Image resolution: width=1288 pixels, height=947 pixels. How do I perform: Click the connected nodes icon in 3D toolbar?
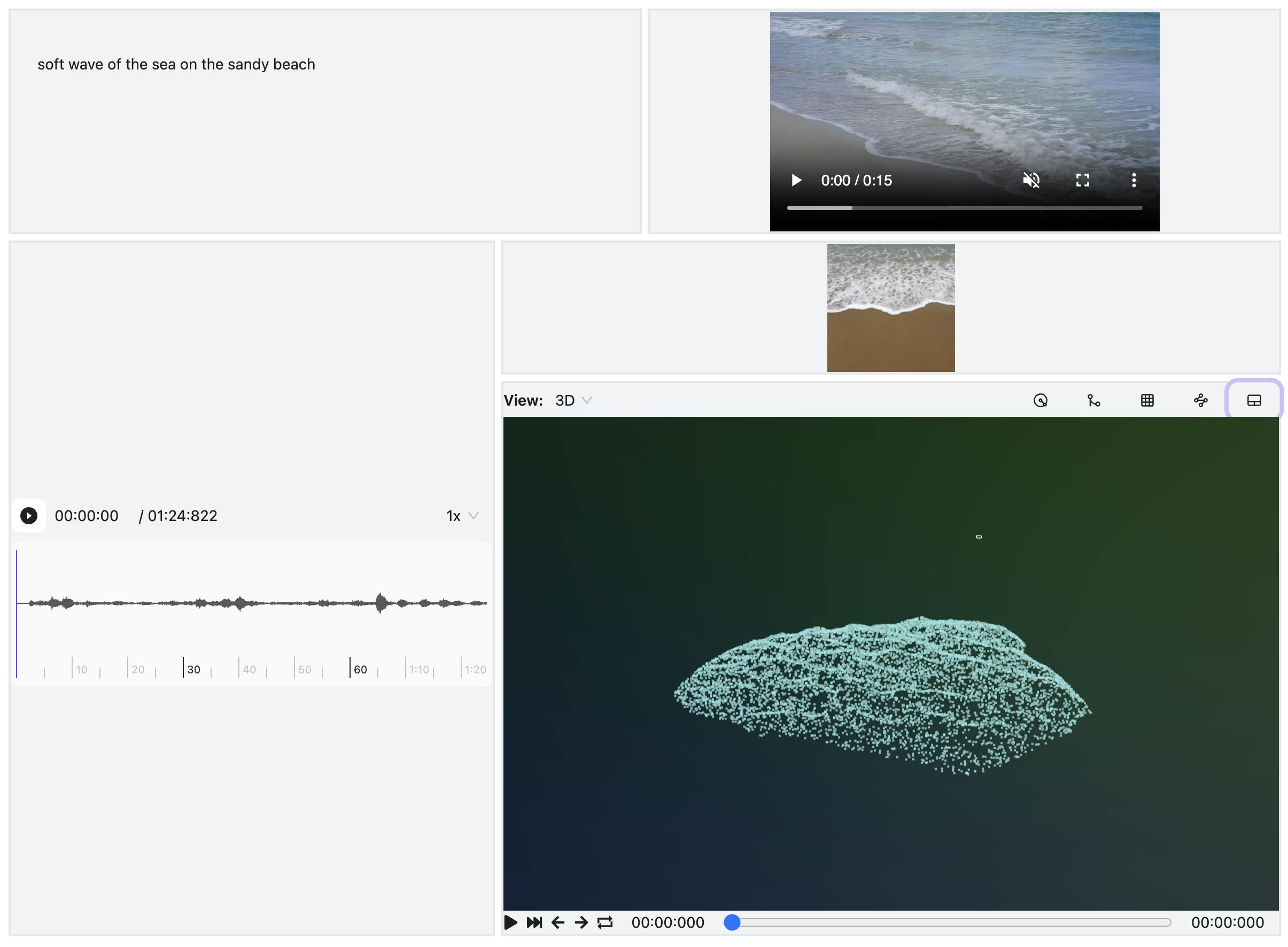[1200, 400]
